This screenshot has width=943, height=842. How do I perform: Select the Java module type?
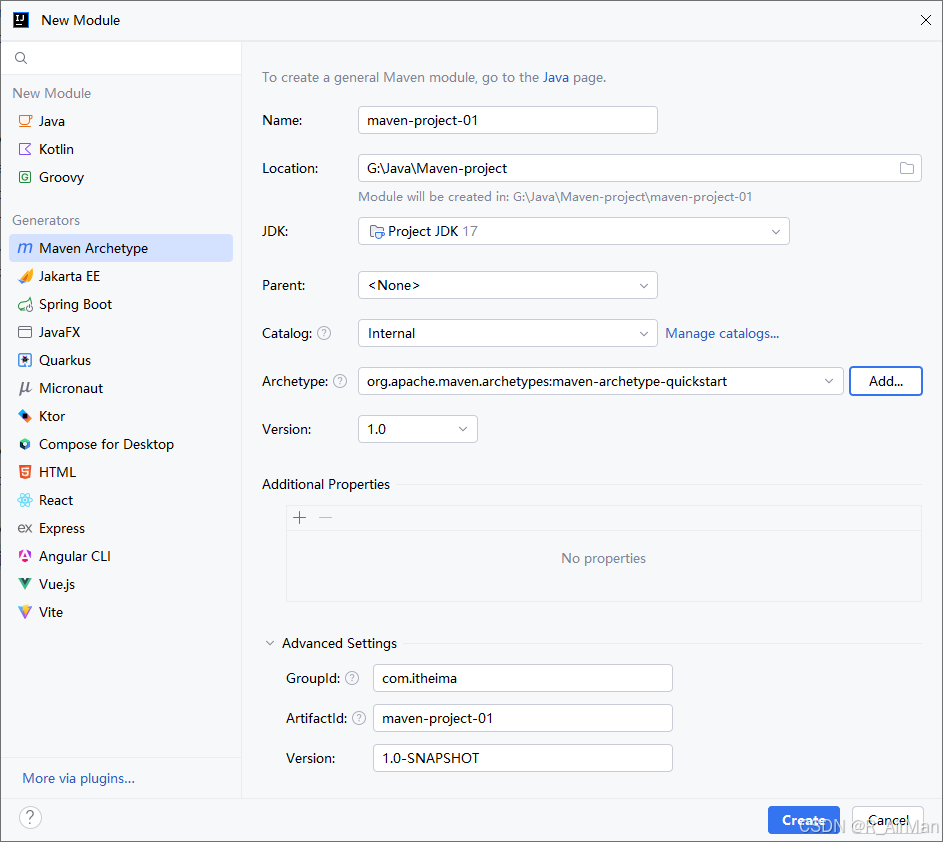120,121
